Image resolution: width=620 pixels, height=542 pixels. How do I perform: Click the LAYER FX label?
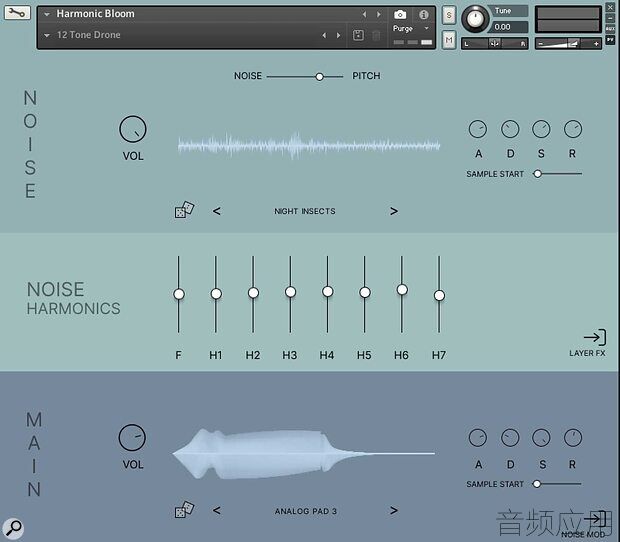(x=587, y=353)
